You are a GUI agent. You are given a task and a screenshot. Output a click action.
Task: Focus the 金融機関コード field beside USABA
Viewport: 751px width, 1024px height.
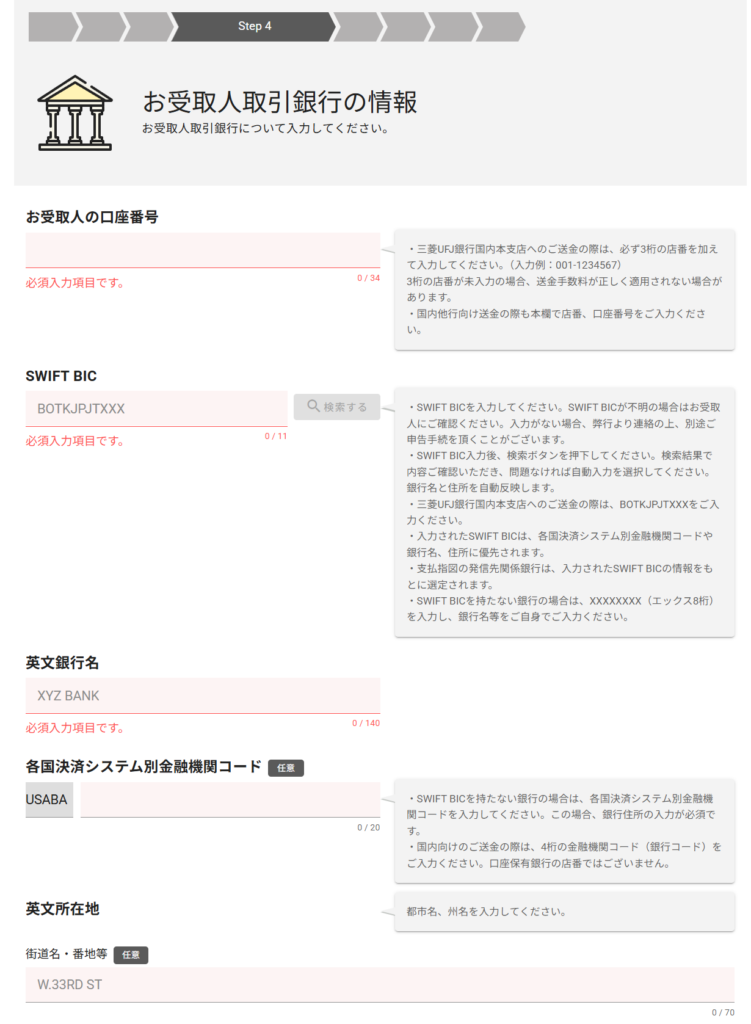coord(230,800)
